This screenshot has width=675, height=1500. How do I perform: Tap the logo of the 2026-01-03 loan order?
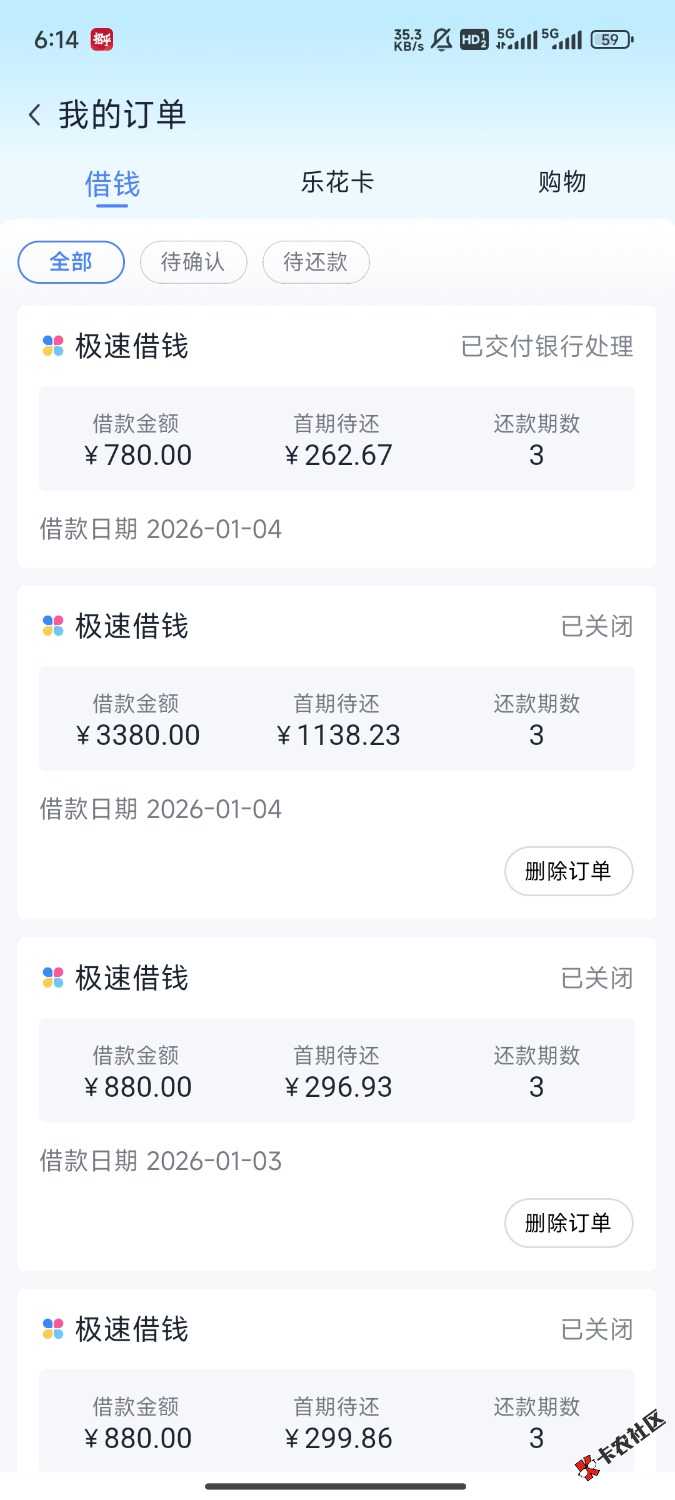[53, 978]
